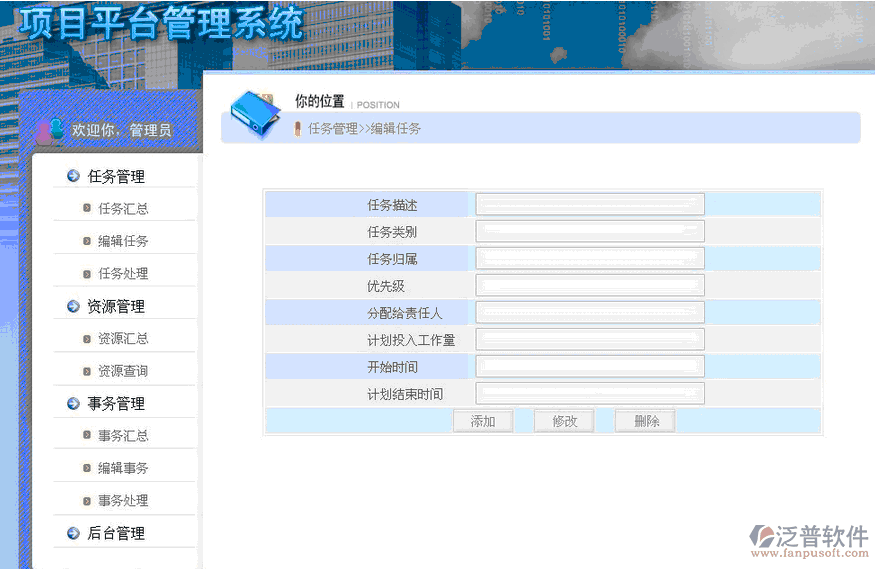Go to 资源汇总 page
Viewport: 879px width, 569px height.
pos(123,339)
